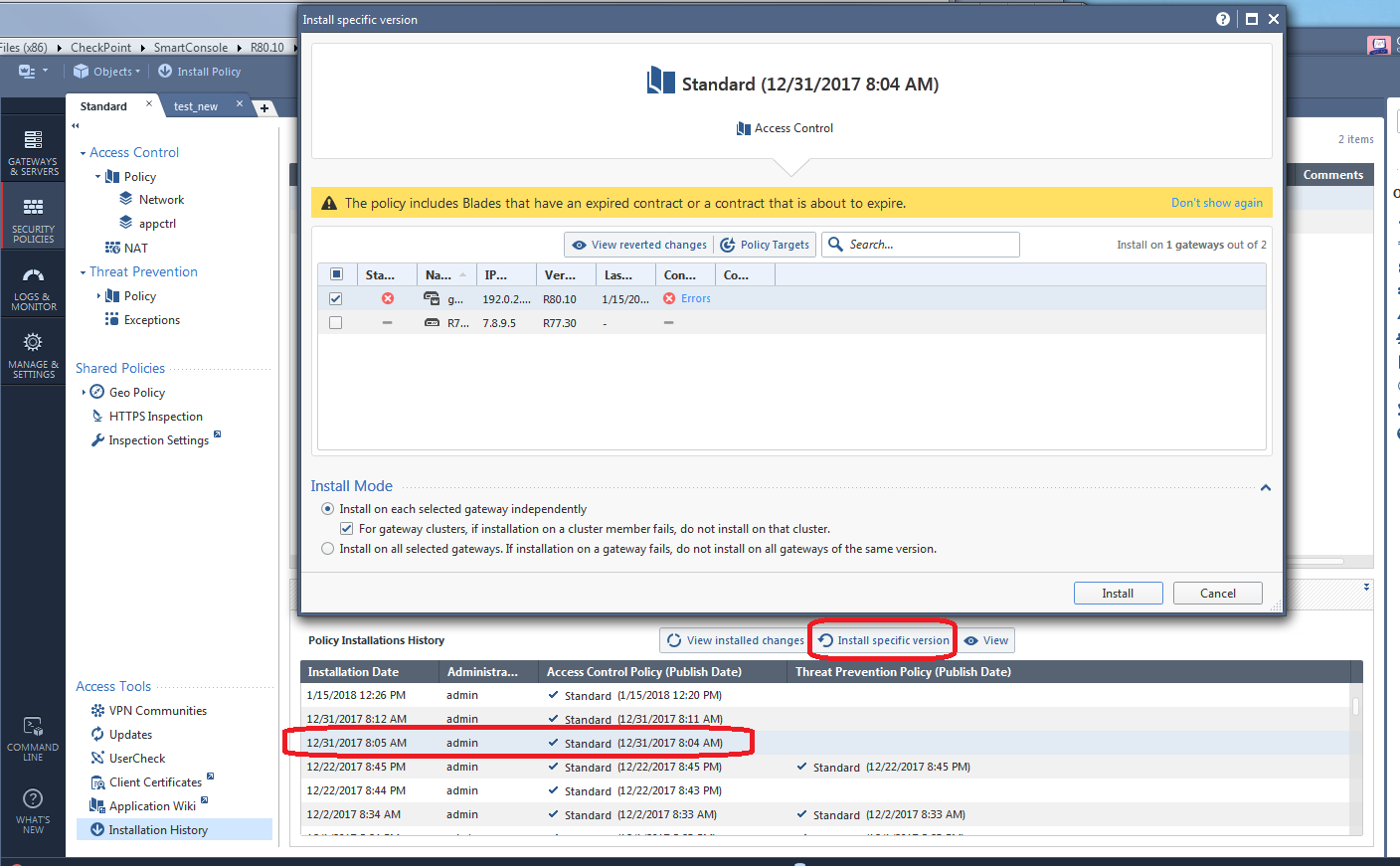1400x866 pixels.
Task: Click the NAT icon in the tree
Action: (x=112, y=248)
